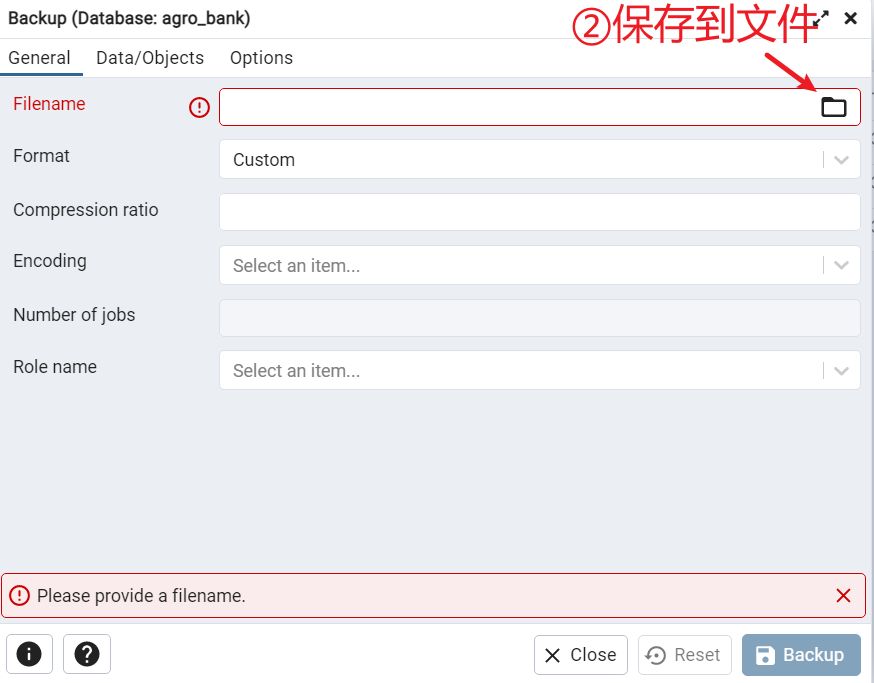
Task: Open file browser via folder icon
Action: [x=833, y=107]
